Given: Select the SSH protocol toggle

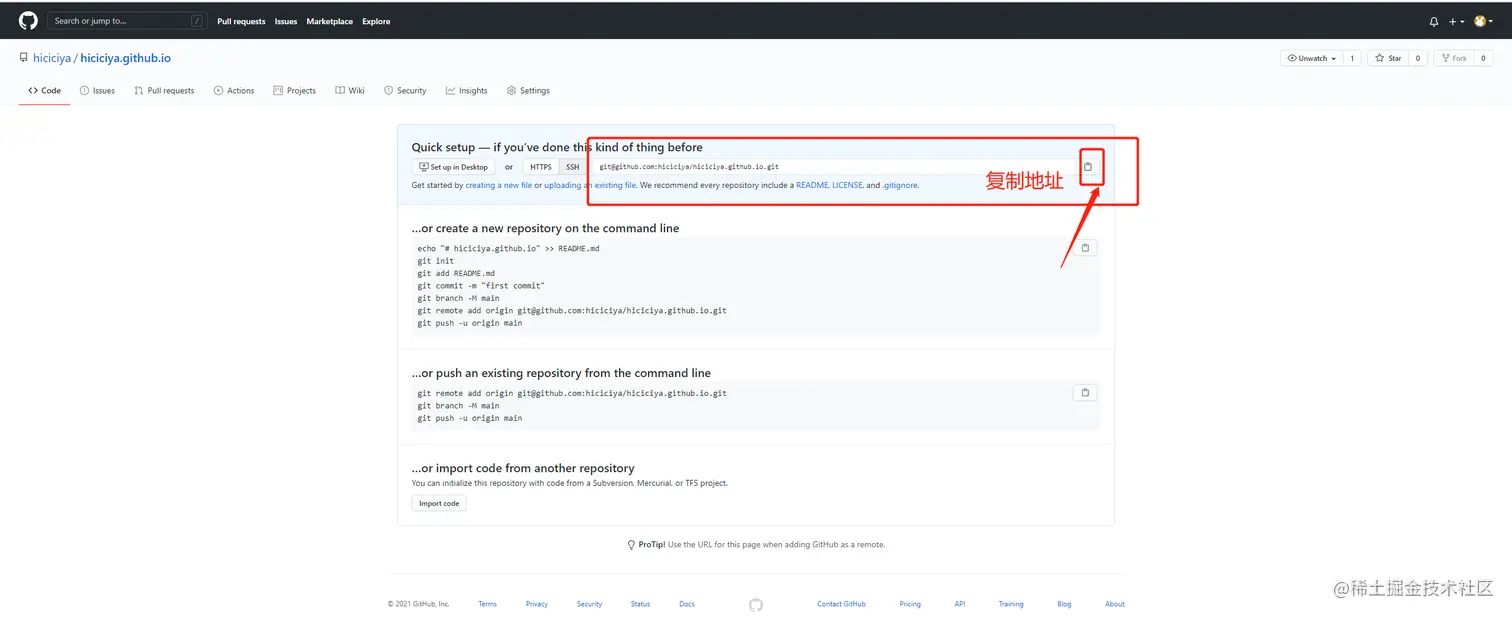Looking at the screenshot, I should click(573, 167).
